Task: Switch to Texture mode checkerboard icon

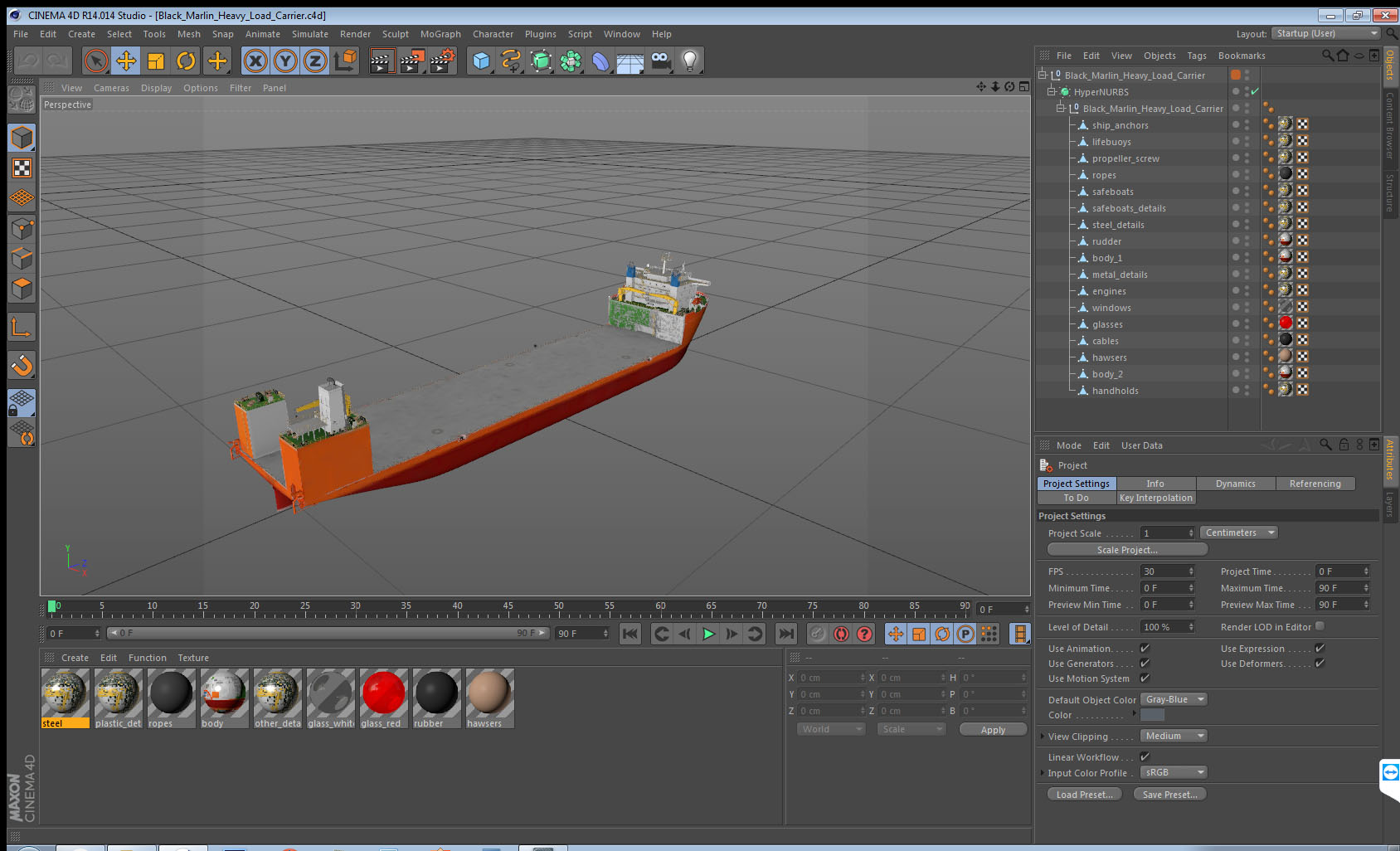Action: point(22,168)
